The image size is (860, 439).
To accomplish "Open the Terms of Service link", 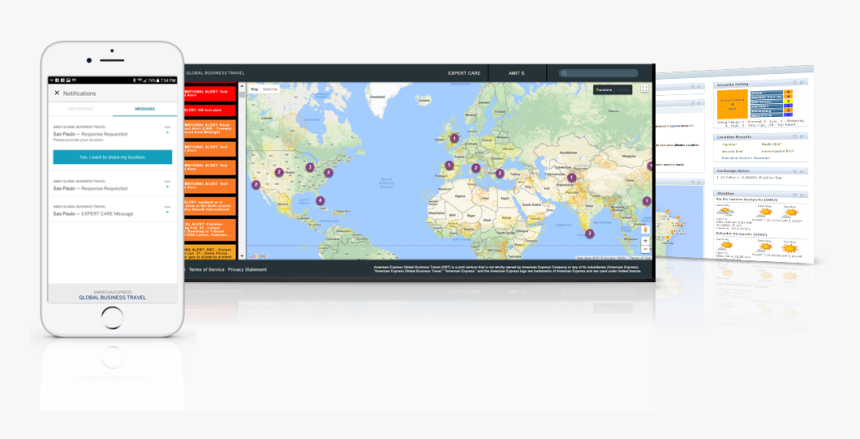I will [206, 270].
